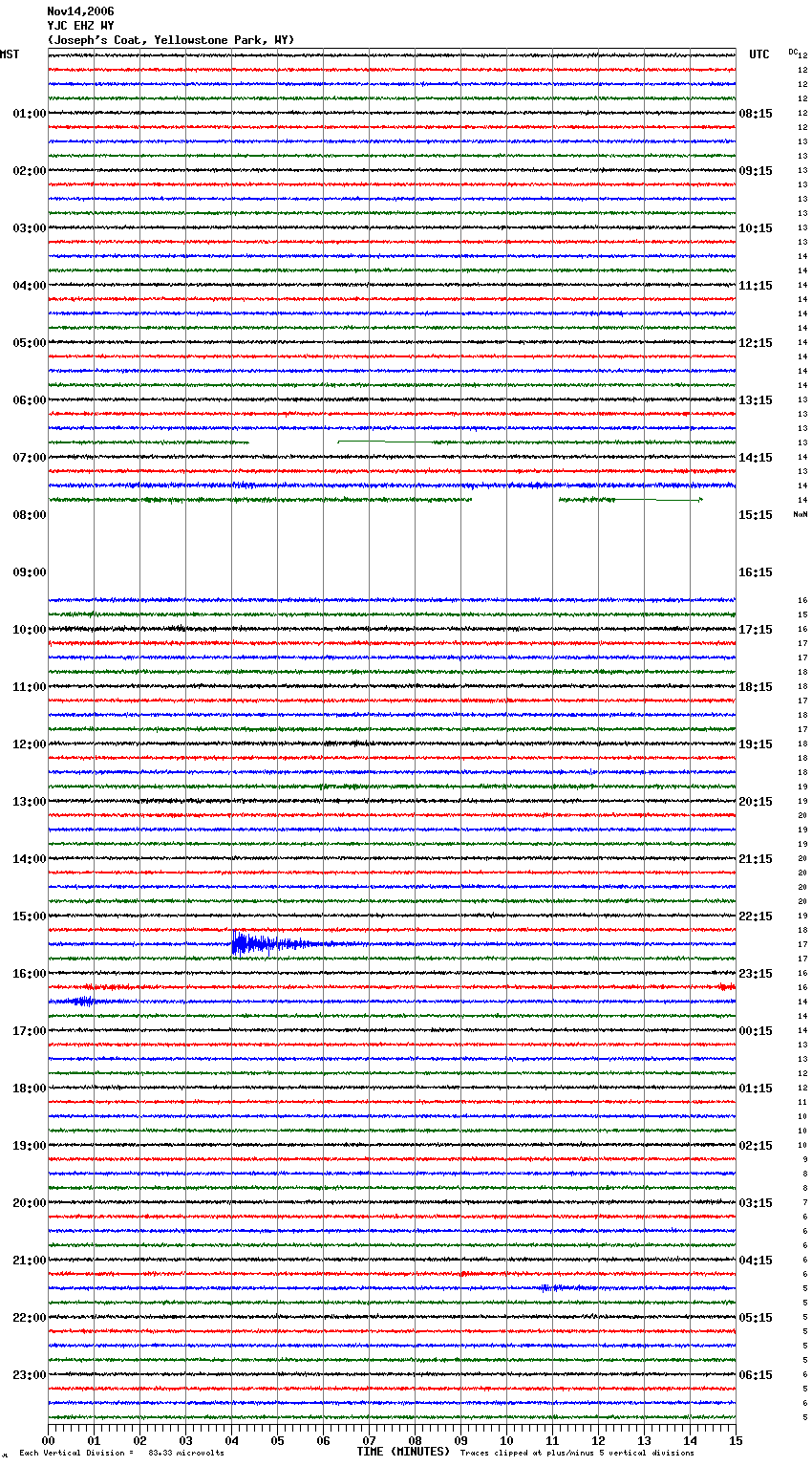Image resolution: width=812 pixels, height=1466 pixels.
Task: Select the 03:00 MST time label
Action: tap(30, 228)
